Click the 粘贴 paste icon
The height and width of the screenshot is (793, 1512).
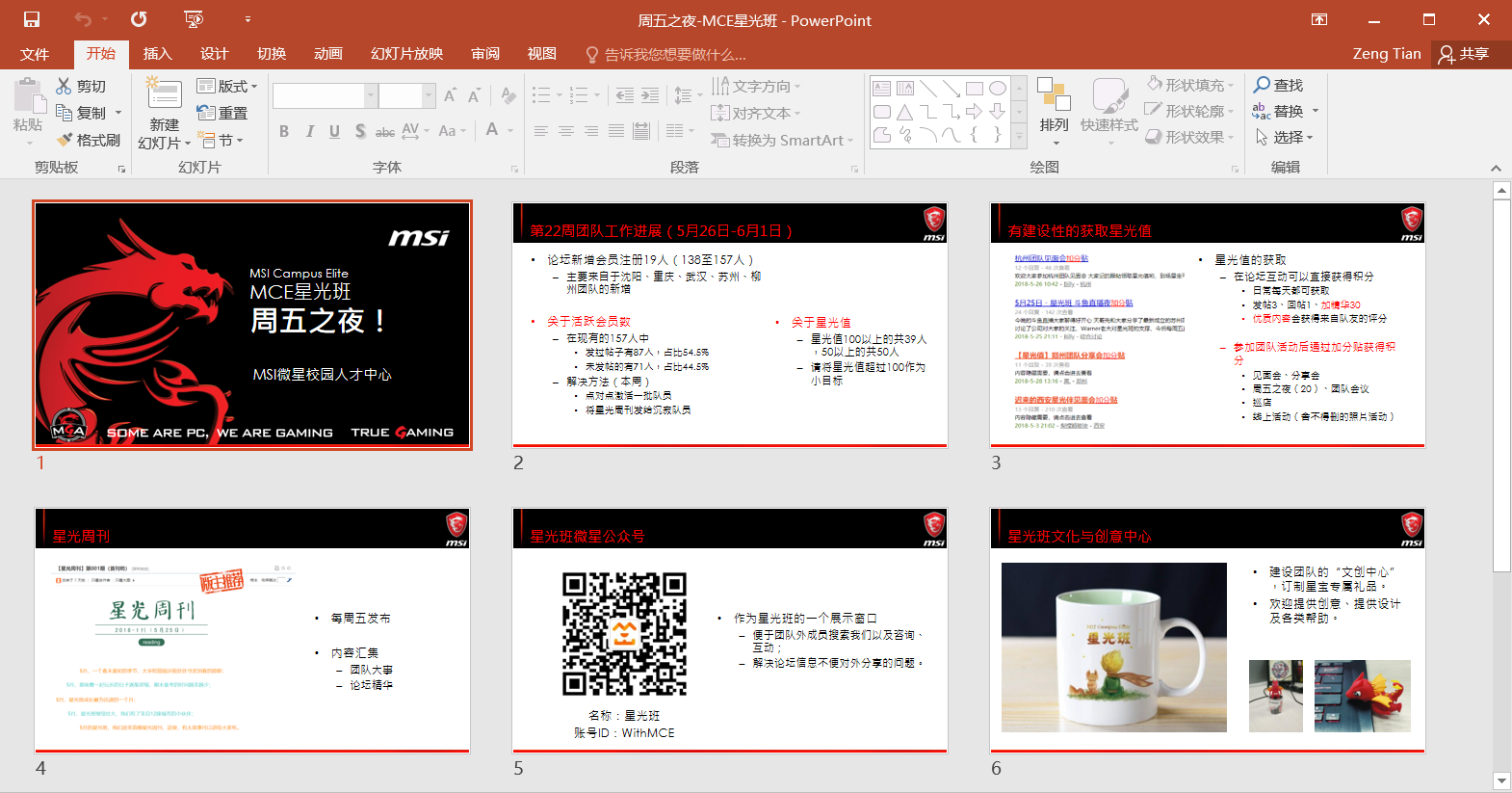[29, 96]
